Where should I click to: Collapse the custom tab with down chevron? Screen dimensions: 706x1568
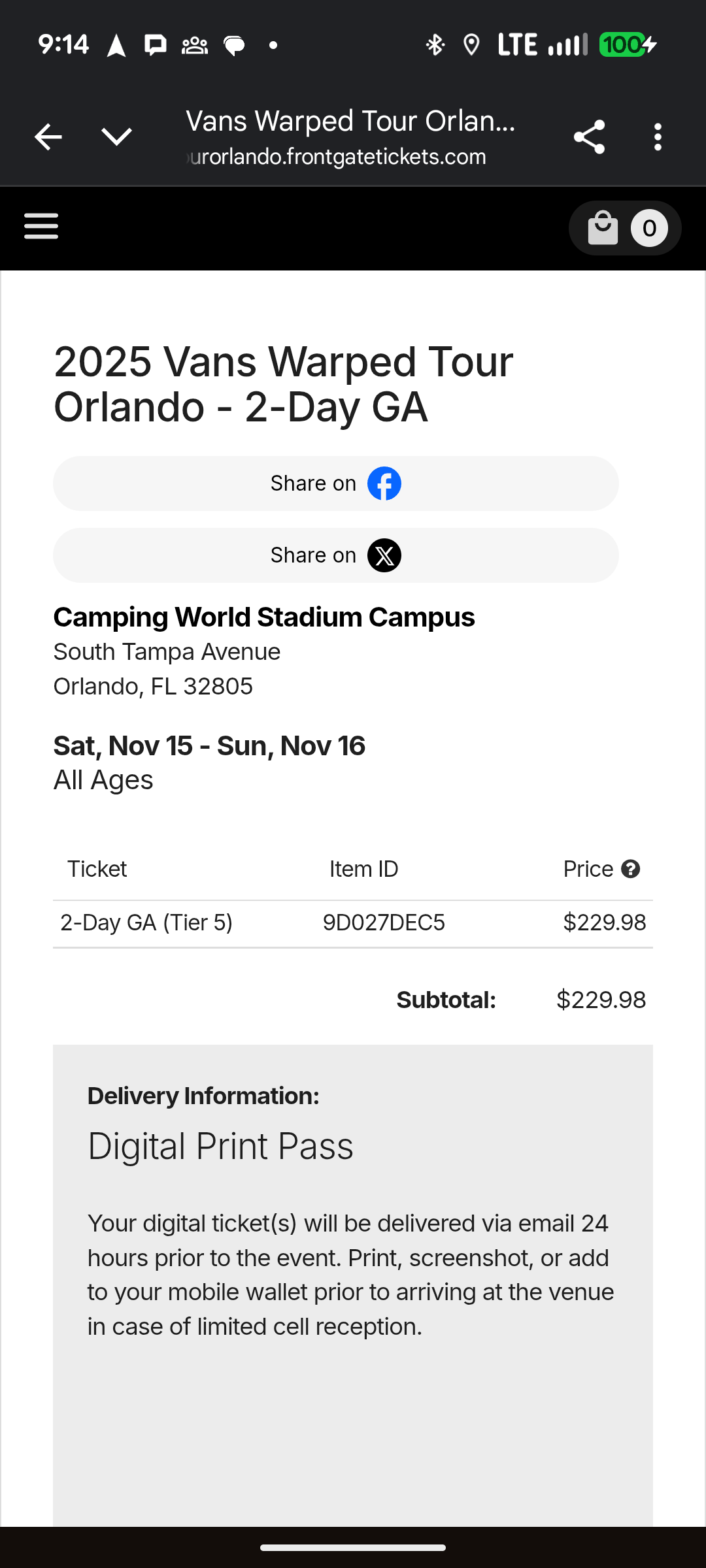point(117,137)
